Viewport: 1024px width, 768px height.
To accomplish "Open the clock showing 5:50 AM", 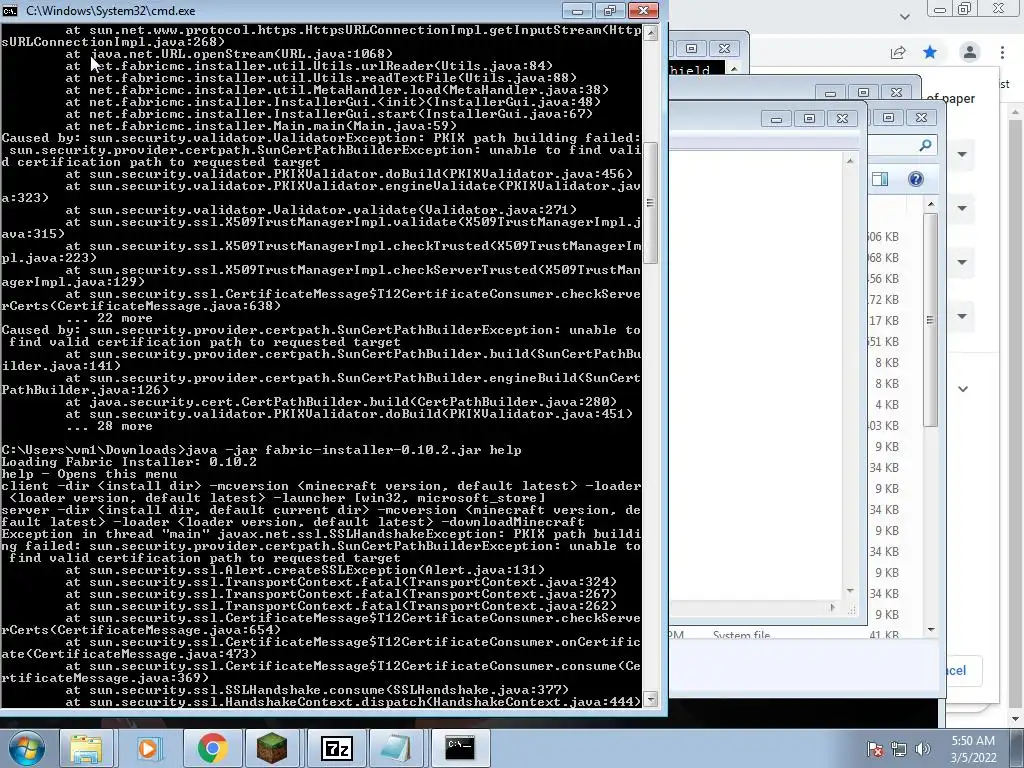I will (973, 741).
